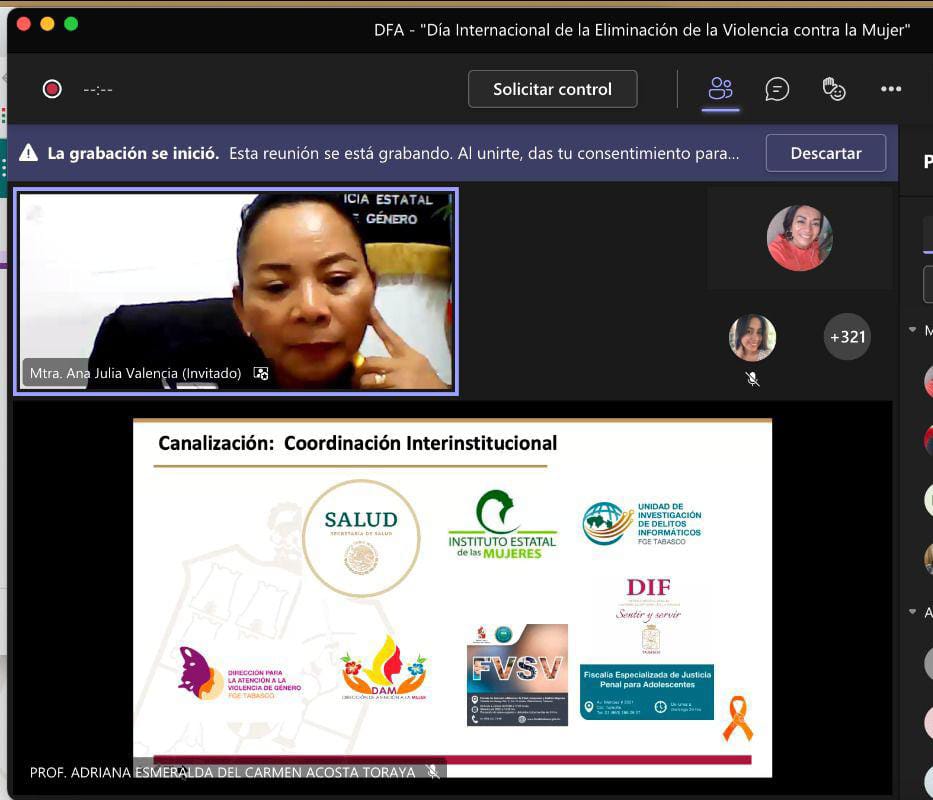This screenshot has width=933, height=800.
Task: Click muted mic icon next to Prof. Adriana's name
Action: point(433,772)
